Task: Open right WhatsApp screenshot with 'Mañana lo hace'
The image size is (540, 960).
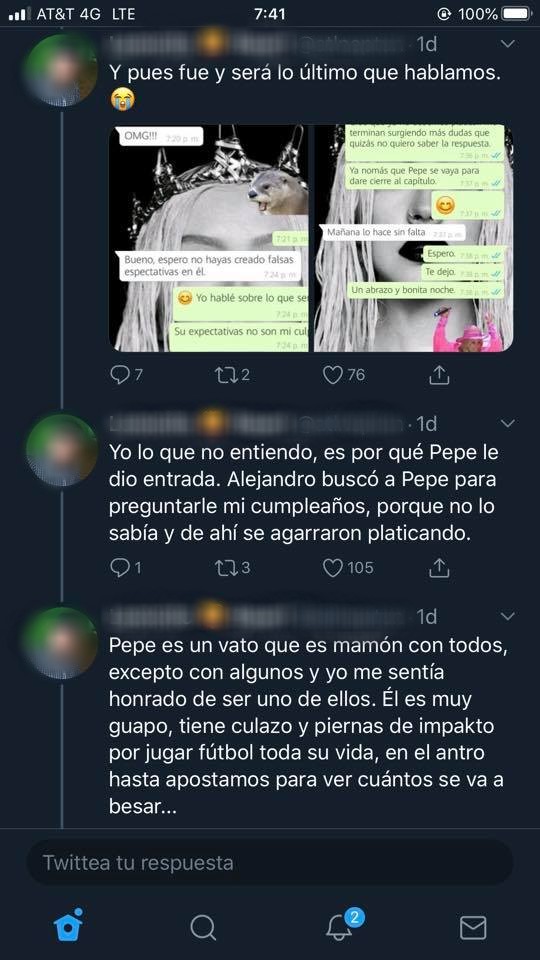Action: 414,238
